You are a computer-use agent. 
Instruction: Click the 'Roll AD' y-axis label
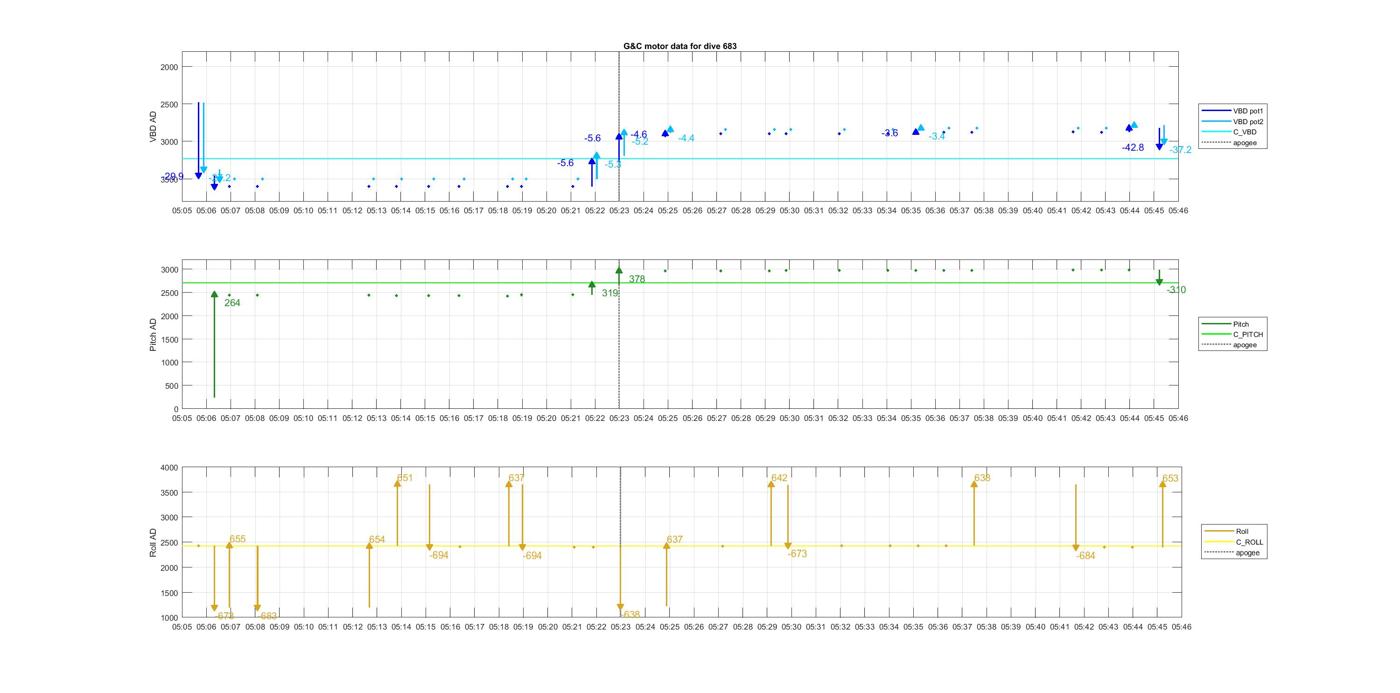point(153,542)
